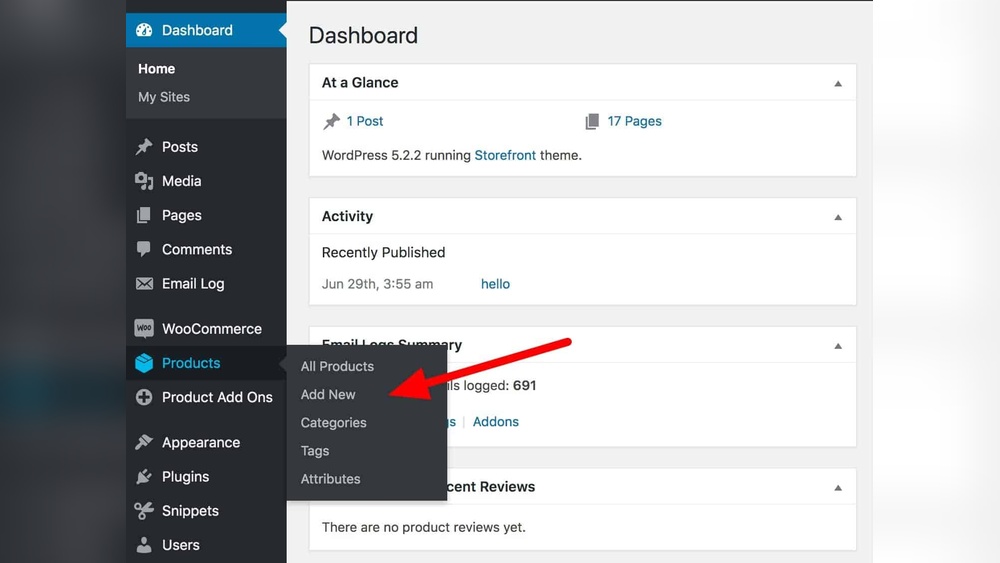Click the Activity panel heading
Screen dimensions: 1000x563
pyautogui.click(x=347, y=216)
